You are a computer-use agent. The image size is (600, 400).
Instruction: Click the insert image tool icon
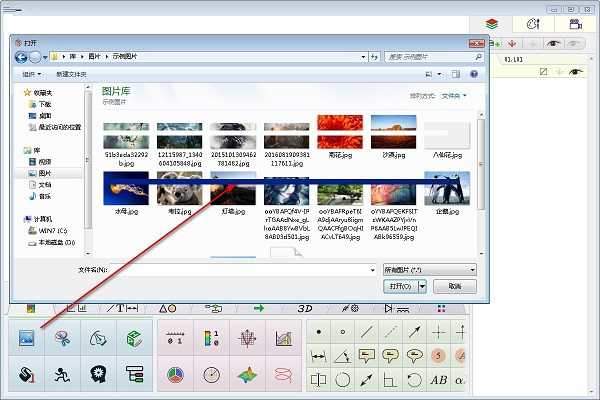tap(28, 339)
